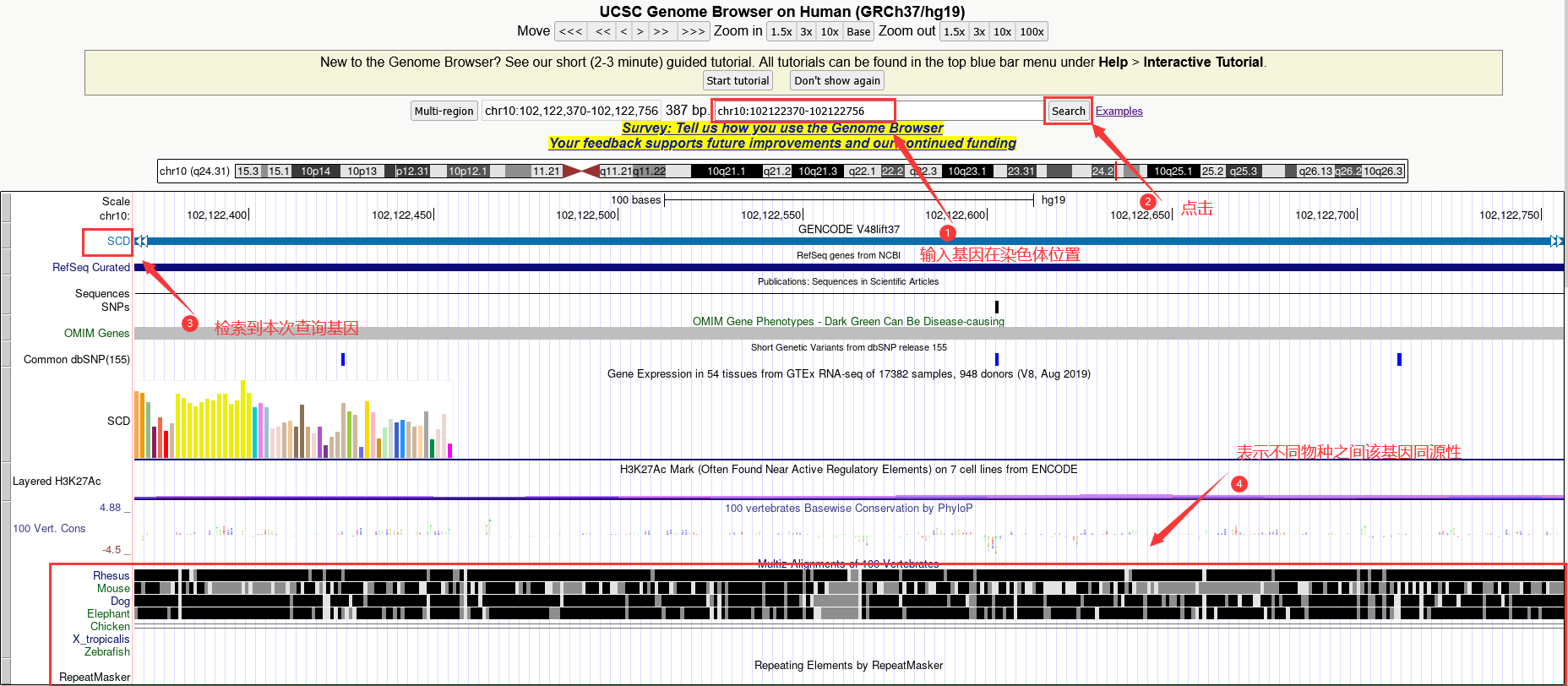
Task: Jump to the previous exon arrow on SCD track
Action: pos(141,242)
